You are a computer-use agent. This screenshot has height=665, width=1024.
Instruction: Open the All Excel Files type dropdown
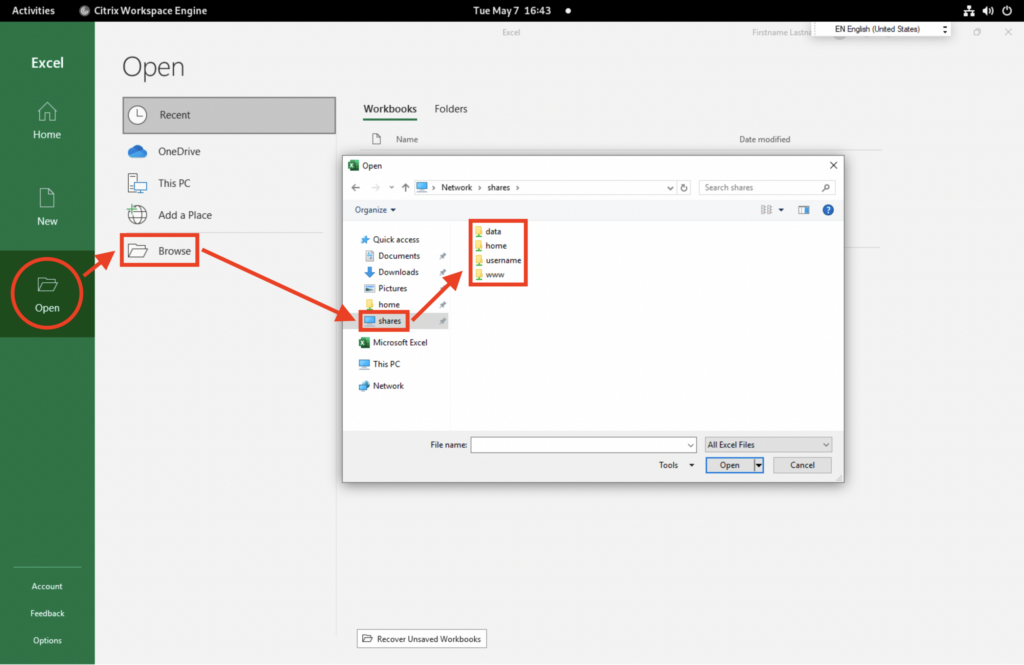768,445
